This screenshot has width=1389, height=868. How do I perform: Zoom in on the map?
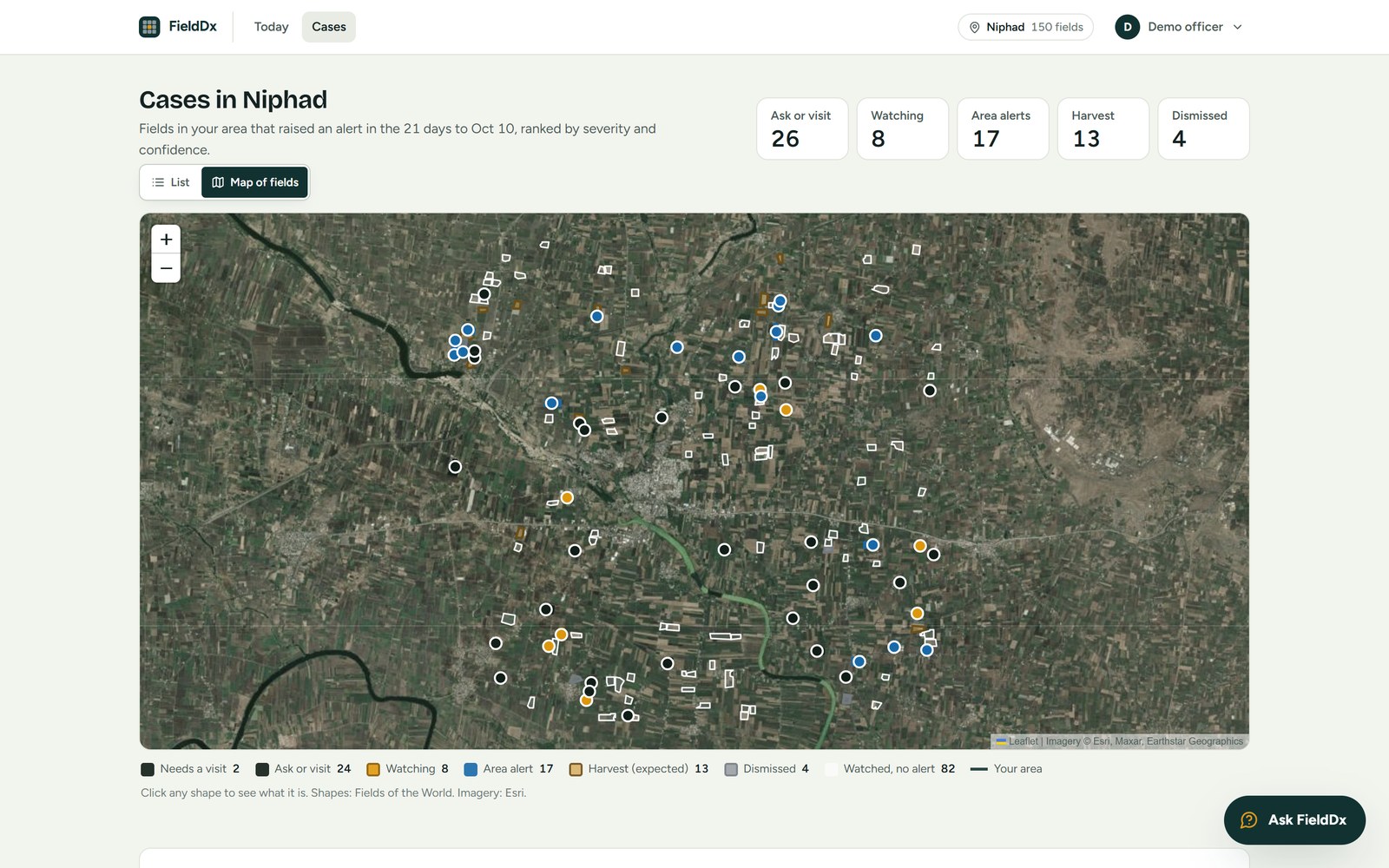pyautogui.click(x=166, y=240)
